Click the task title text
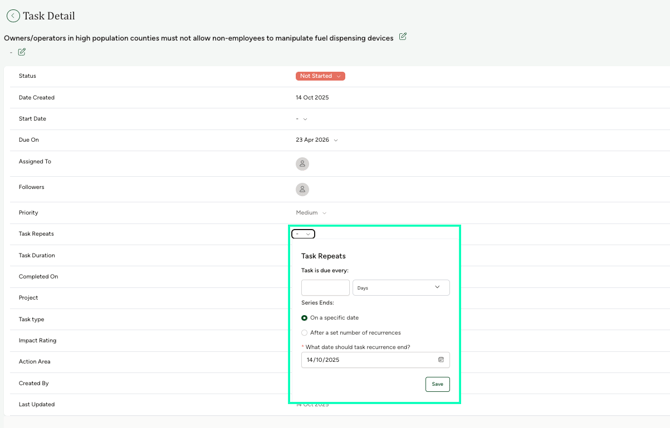The image size is (670, 428). (x=198, y=38)
